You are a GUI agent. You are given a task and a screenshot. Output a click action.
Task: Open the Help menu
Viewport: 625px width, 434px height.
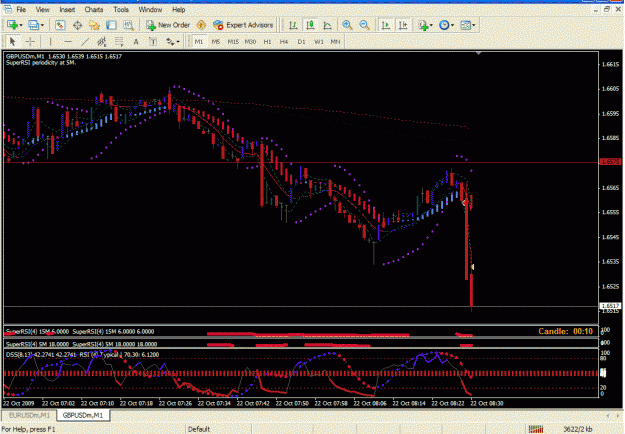click(x=179, y=10)
